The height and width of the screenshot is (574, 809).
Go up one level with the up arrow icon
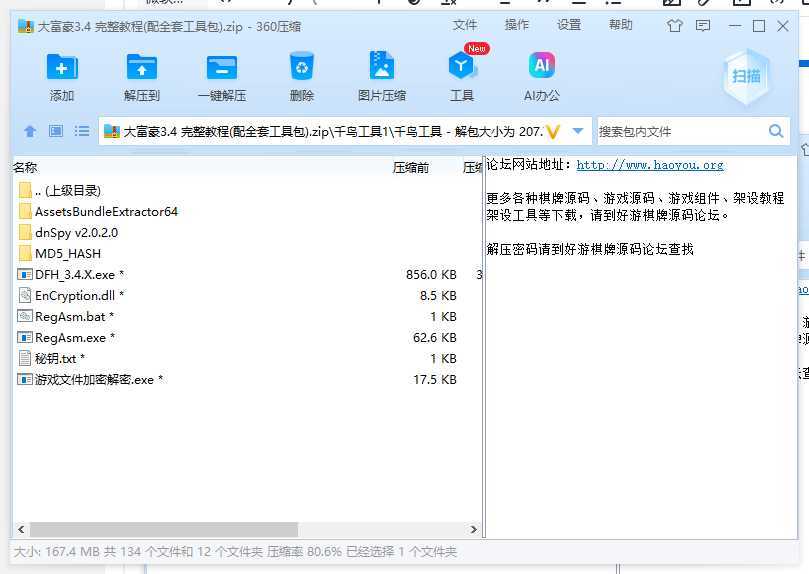30,131
